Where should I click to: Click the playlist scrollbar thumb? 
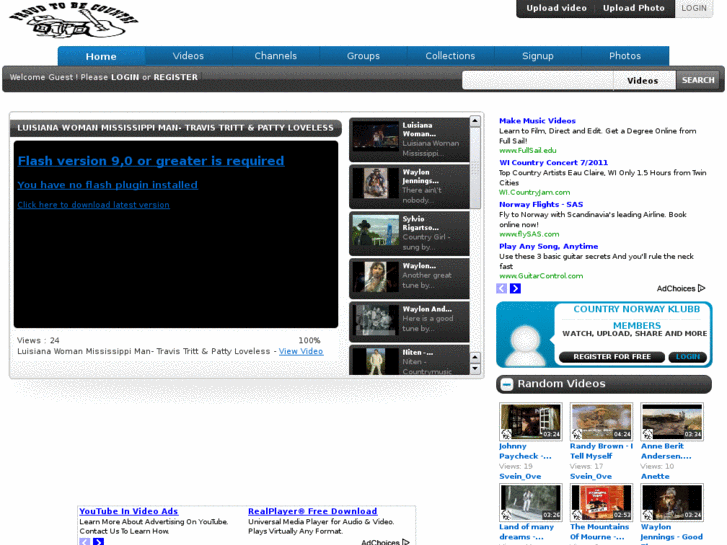coord(475,168)
